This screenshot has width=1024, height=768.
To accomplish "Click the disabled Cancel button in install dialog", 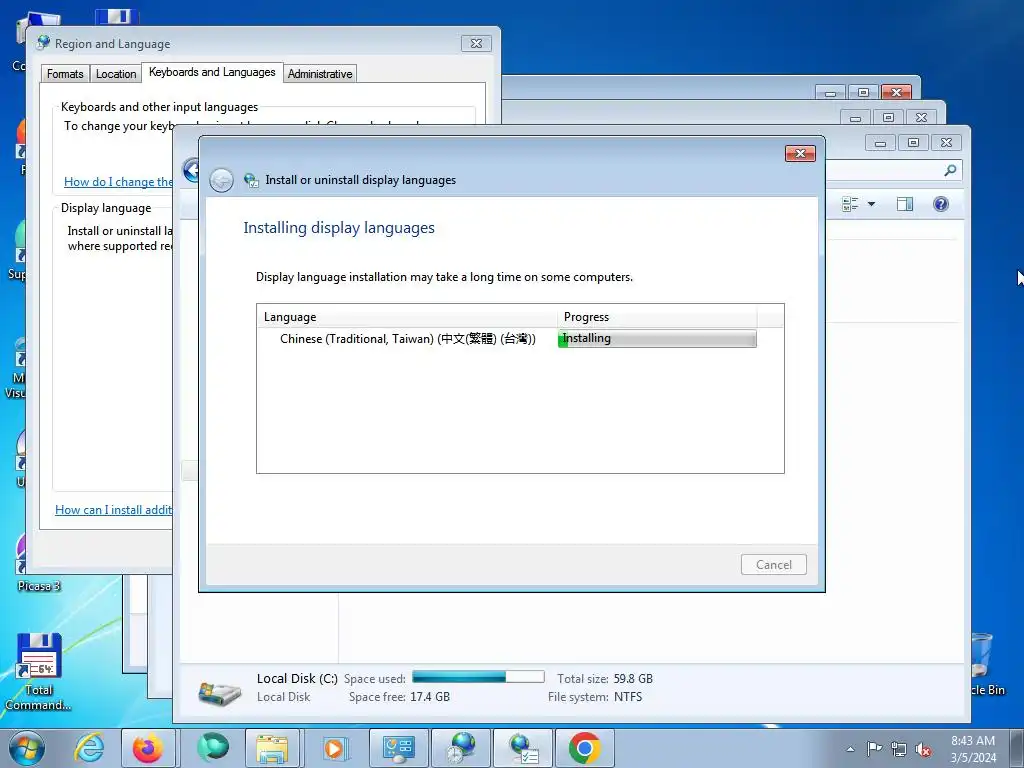I will [773, 565].
